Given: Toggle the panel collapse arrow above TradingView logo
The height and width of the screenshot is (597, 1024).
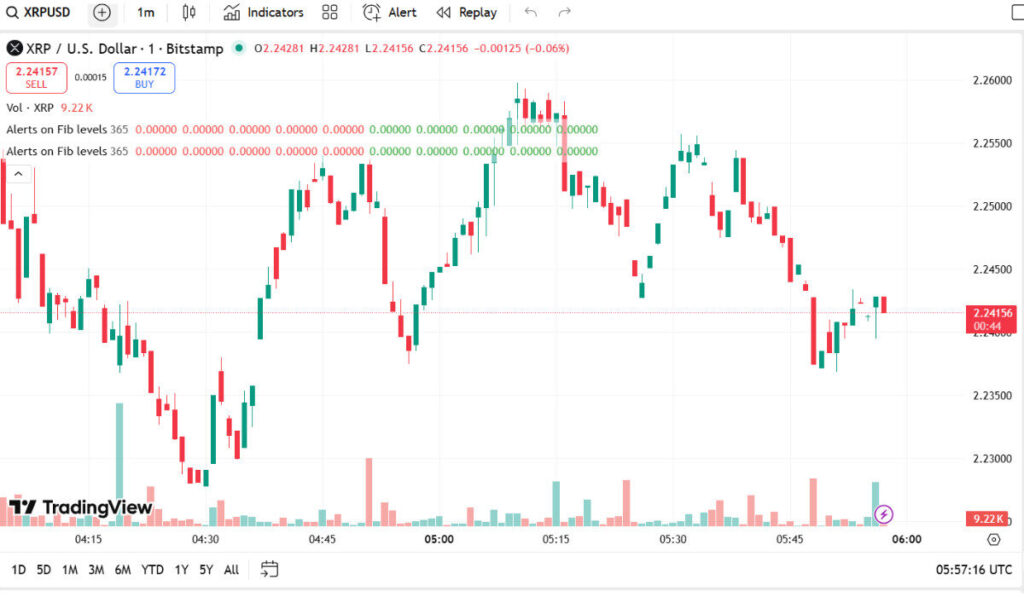Looking at the screenshot, I should coord(17,172).
